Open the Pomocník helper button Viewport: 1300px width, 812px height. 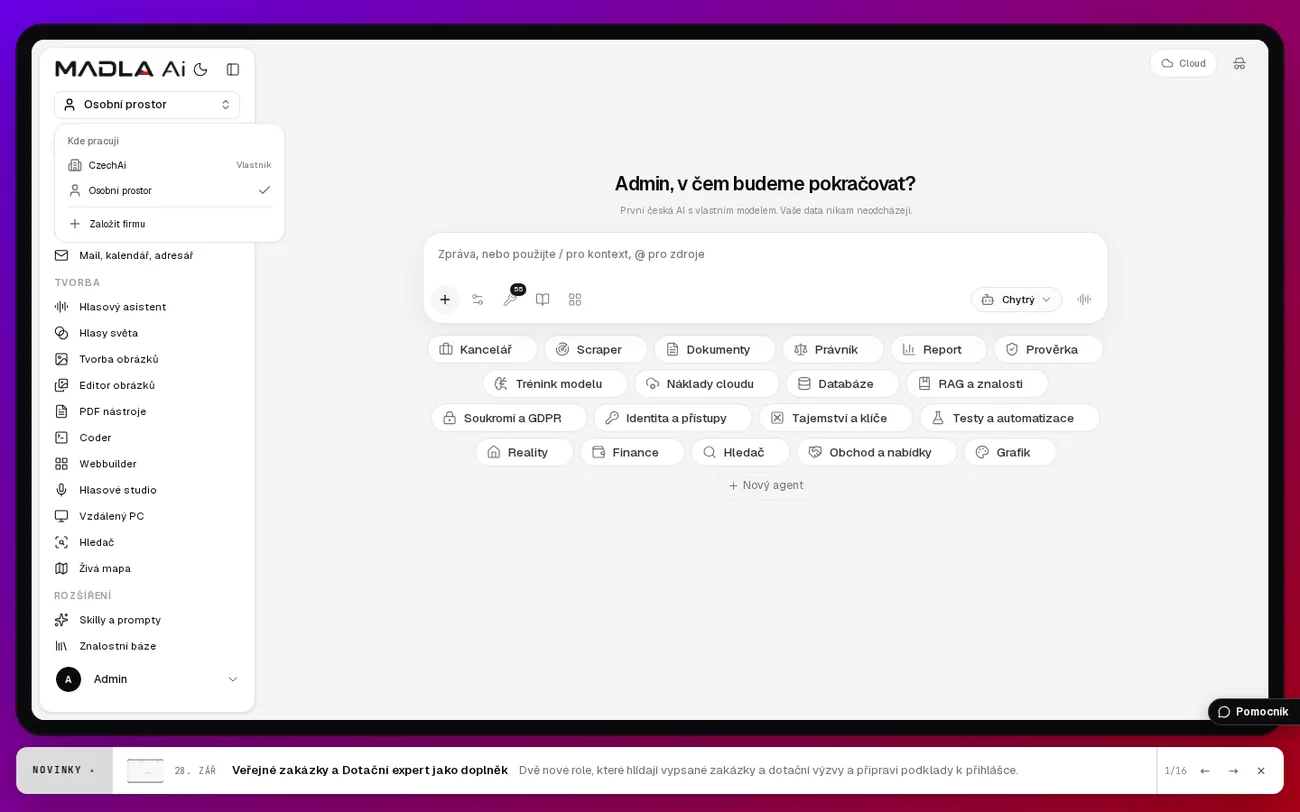click(x=1253, y=712)
